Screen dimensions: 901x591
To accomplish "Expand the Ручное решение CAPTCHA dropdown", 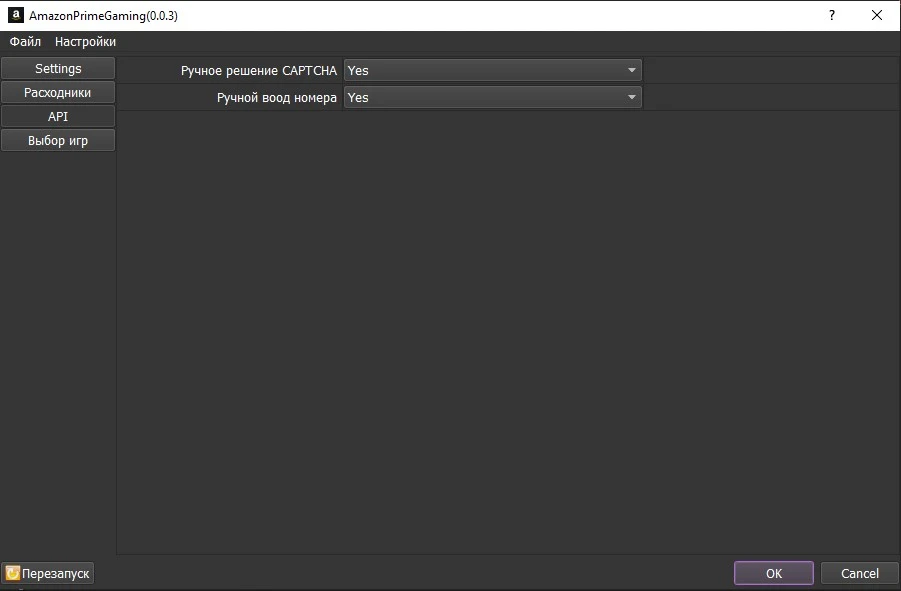I will pyautogui.click(x=492, y=70).
